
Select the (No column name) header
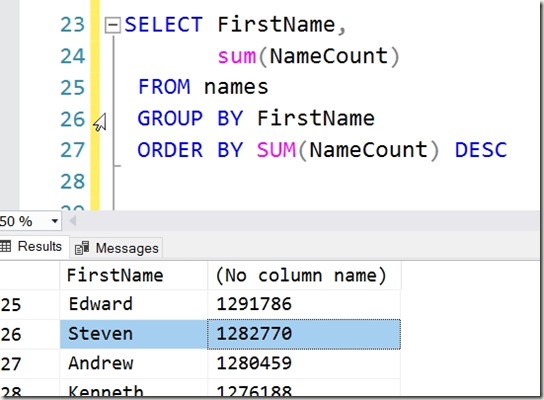[x=304, y=275]
